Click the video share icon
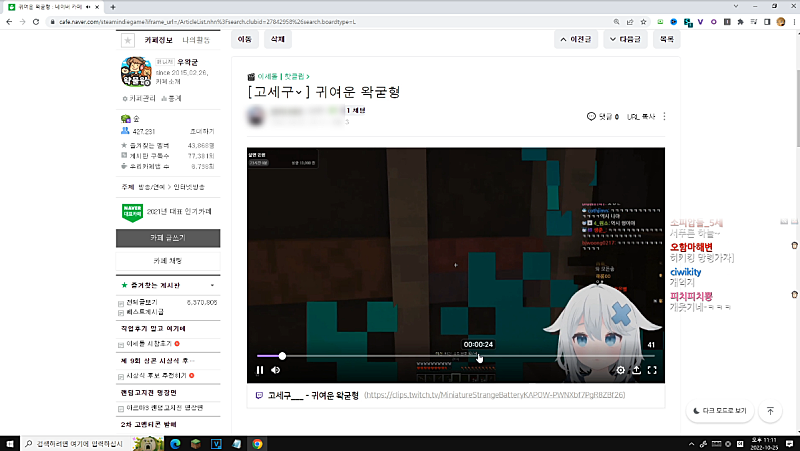Viewport: 800px width, 451px height. (x=636, y=370)
